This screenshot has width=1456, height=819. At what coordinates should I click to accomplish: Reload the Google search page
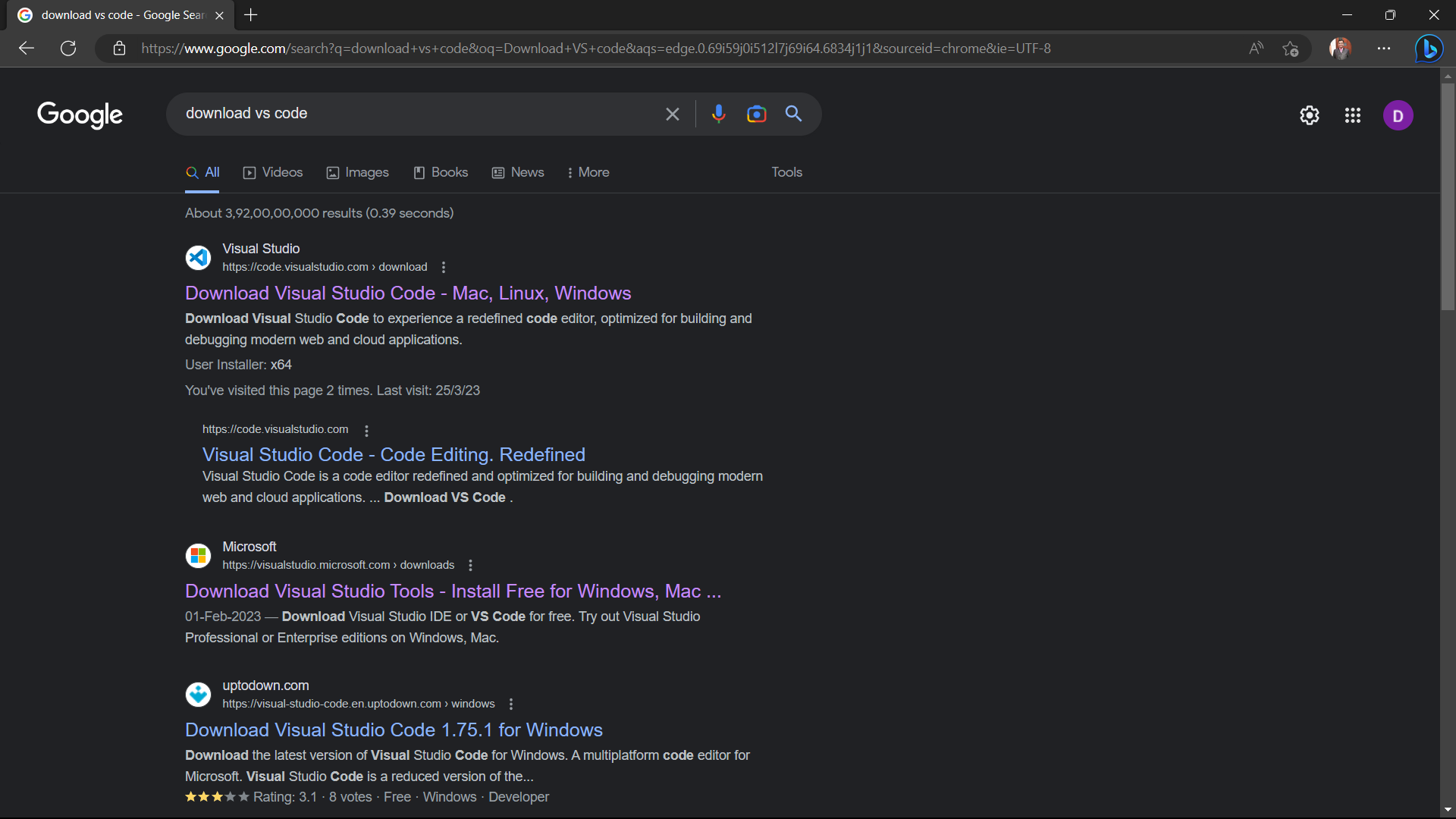pyautogui.click(x=68, y=49)
